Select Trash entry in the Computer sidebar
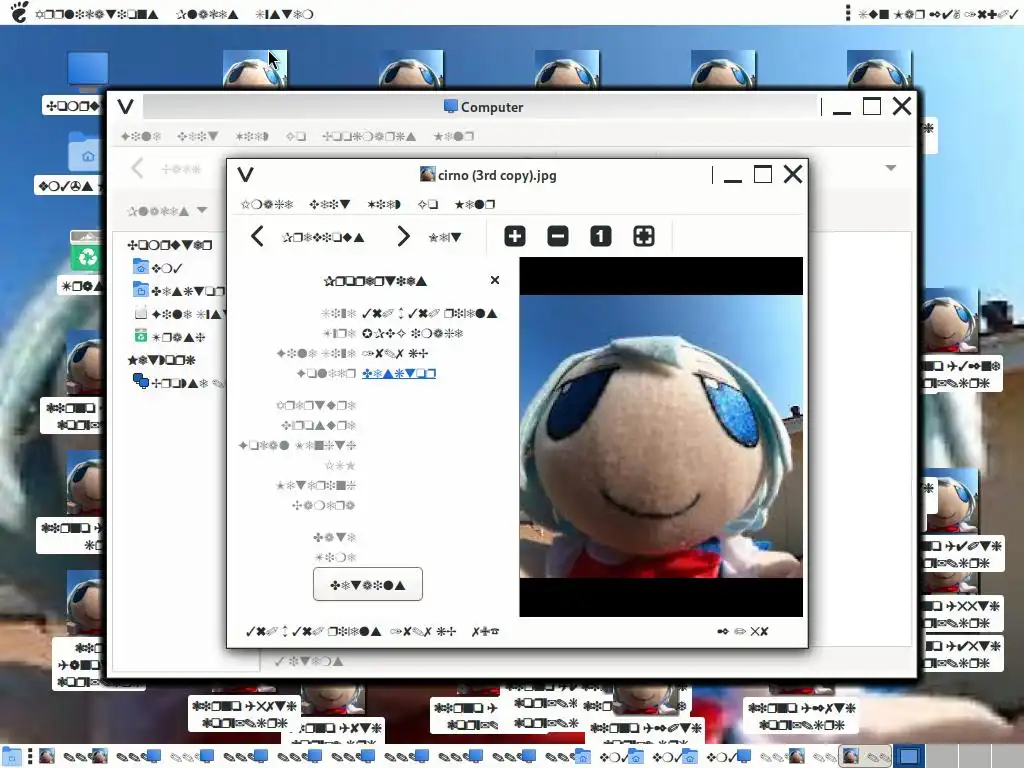This screenshot has height=768, width=1024. point(170,337)
